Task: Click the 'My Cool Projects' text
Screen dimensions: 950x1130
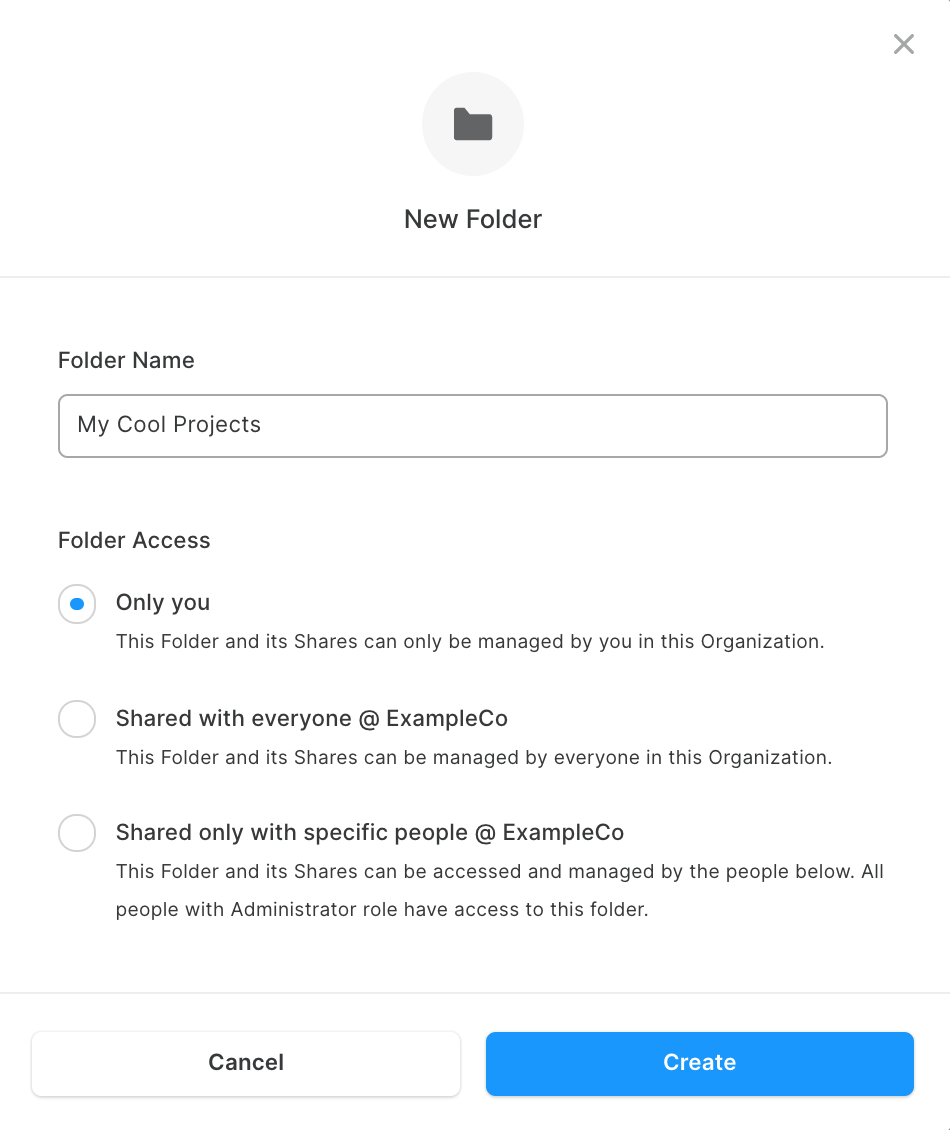Action: point(169,424)
